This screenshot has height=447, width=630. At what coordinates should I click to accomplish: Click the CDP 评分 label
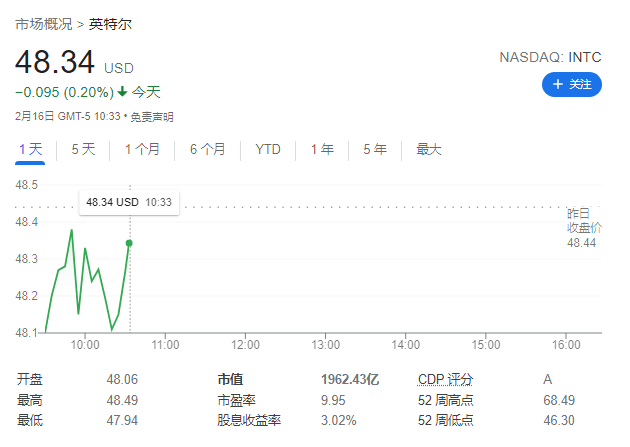click(x=445, y=379)
